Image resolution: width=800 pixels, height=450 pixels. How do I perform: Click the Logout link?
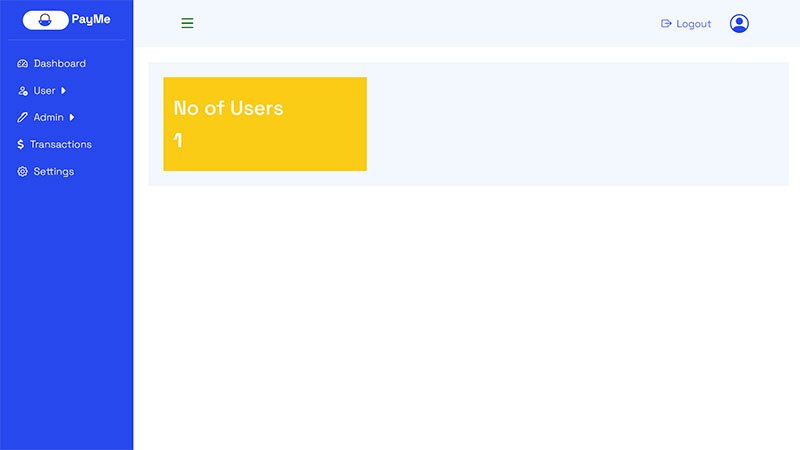pos(686,24)
